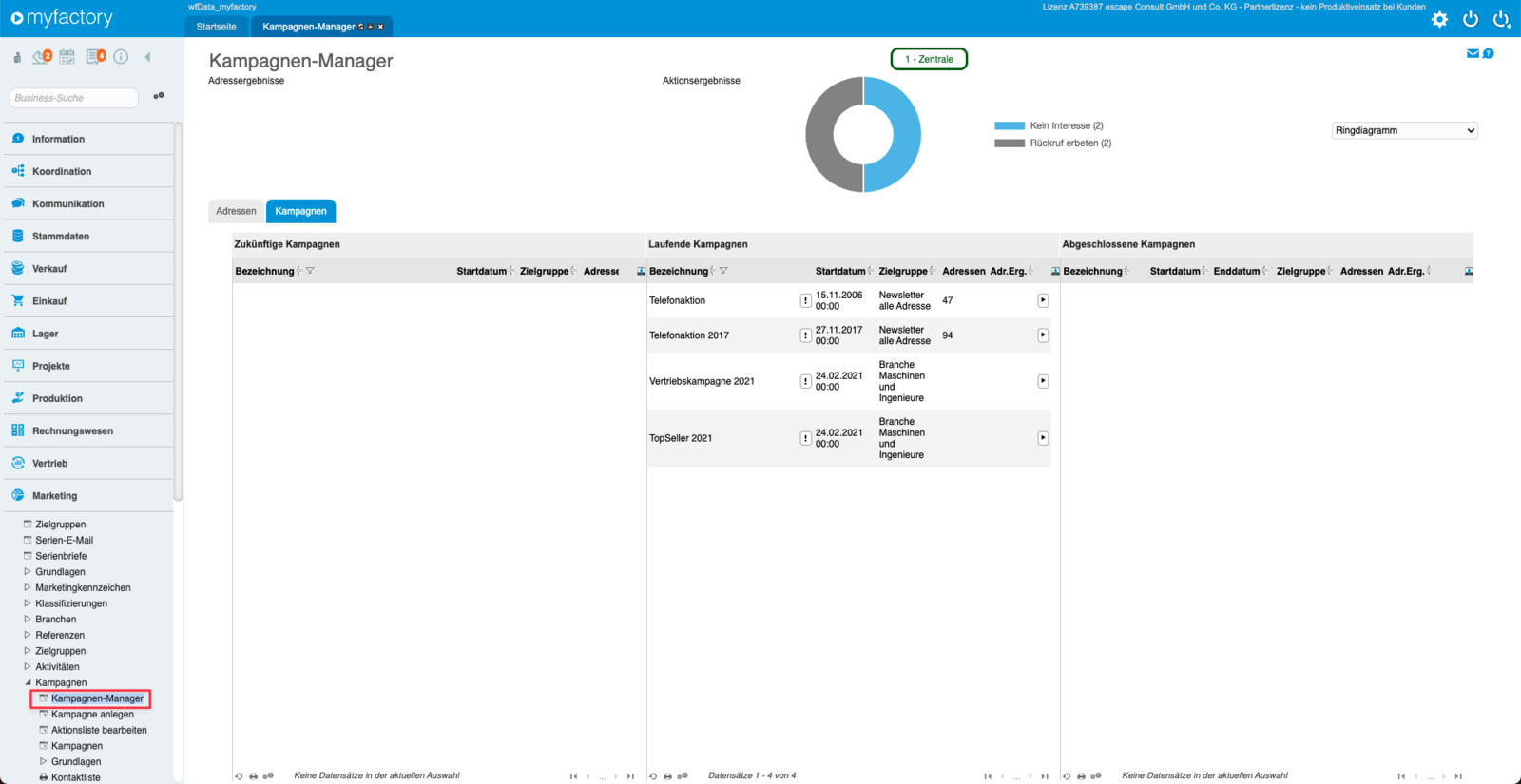
Task: Collapse the Kampagnen tree node
Action: [28, 682]
